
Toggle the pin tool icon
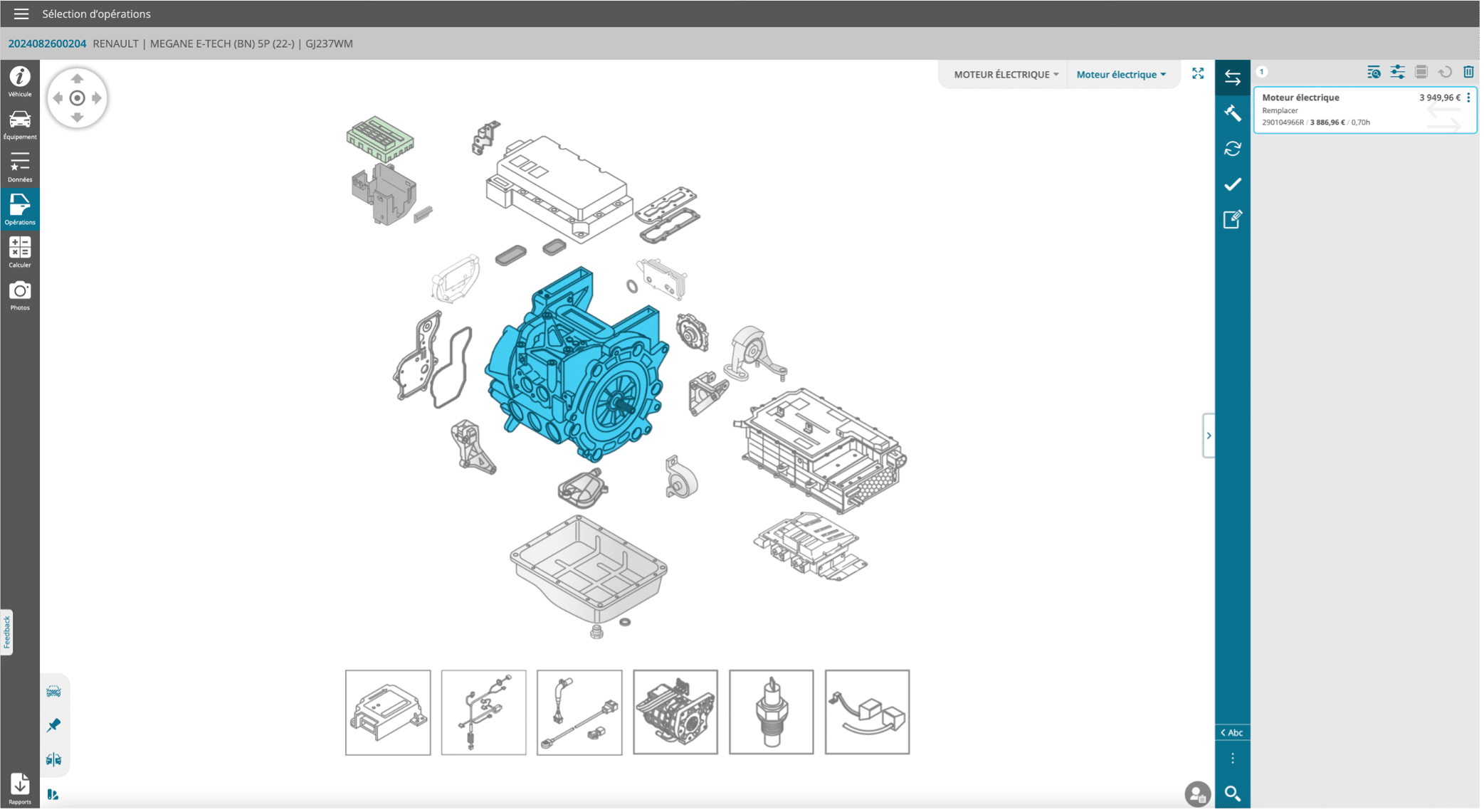tap(53, 725)
